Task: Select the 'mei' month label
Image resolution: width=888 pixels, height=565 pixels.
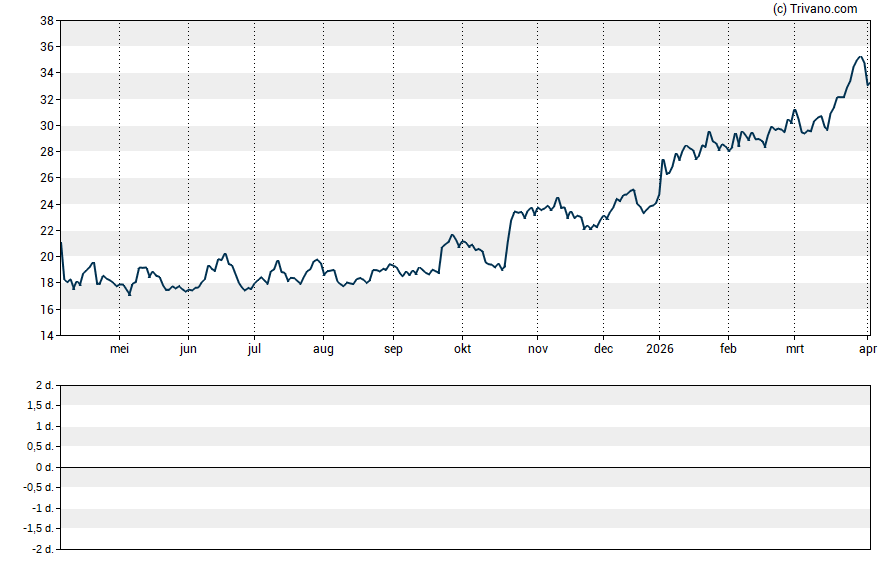Action: pyautogui.click(x=119, y=349)
